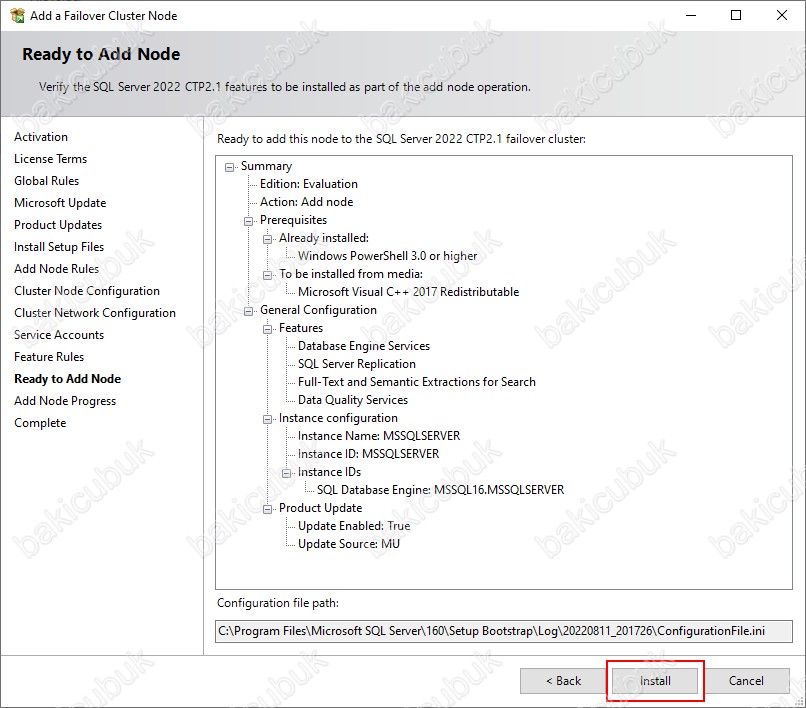Select Update Enabled: True row
The height and width of the screenshot is (708, 806).
click(354, 526)
